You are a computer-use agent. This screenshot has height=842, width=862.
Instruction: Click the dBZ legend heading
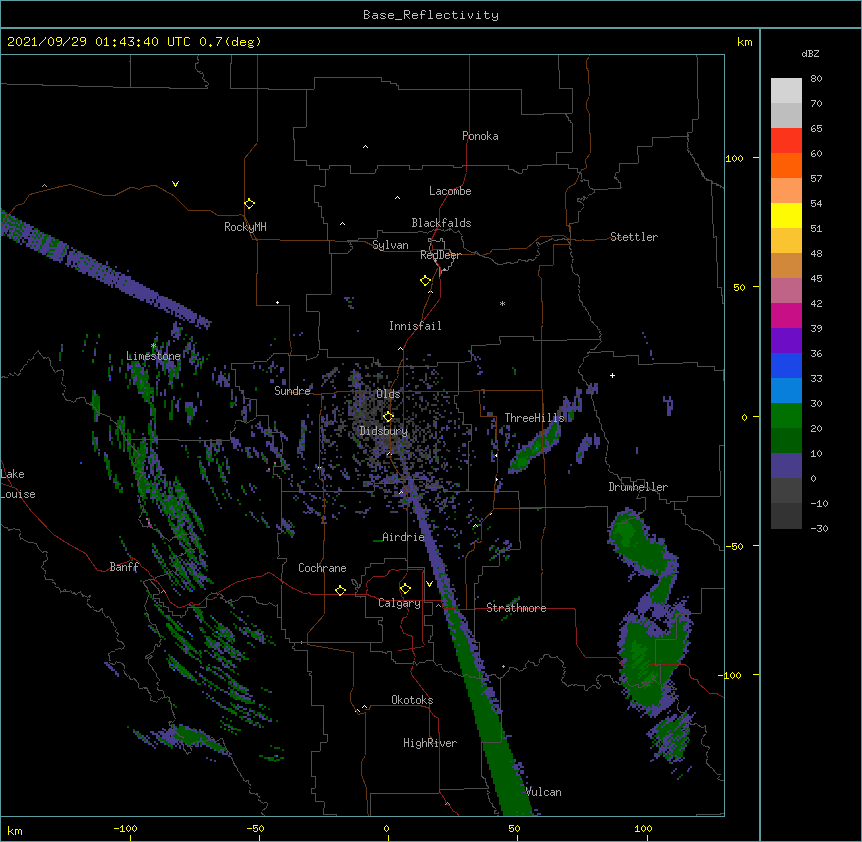point(810,54)
